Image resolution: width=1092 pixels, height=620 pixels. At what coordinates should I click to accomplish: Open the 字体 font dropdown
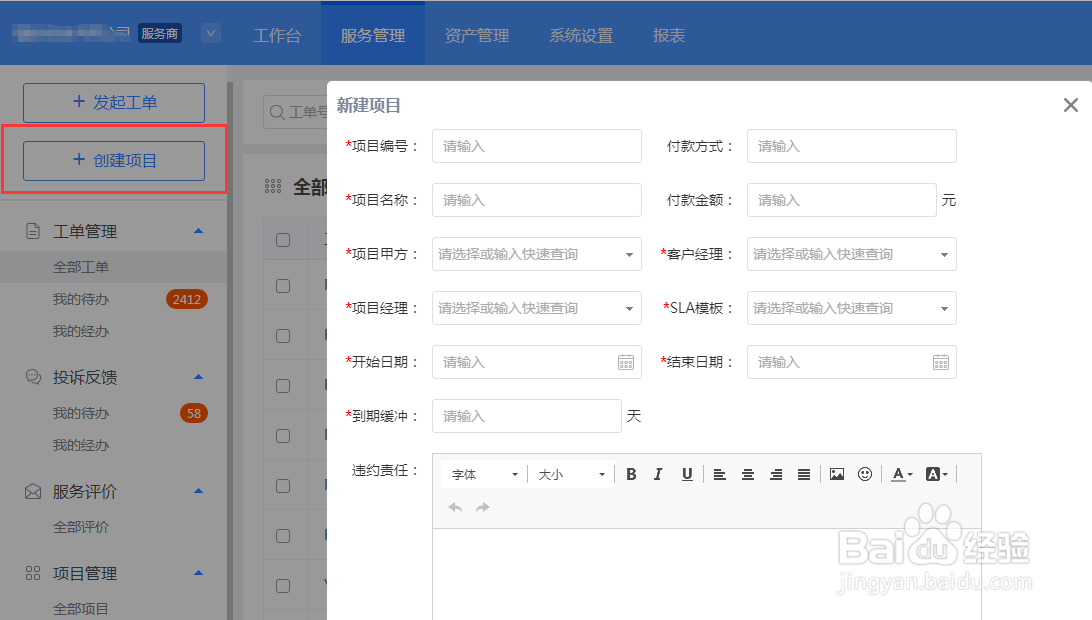point(483,473)
